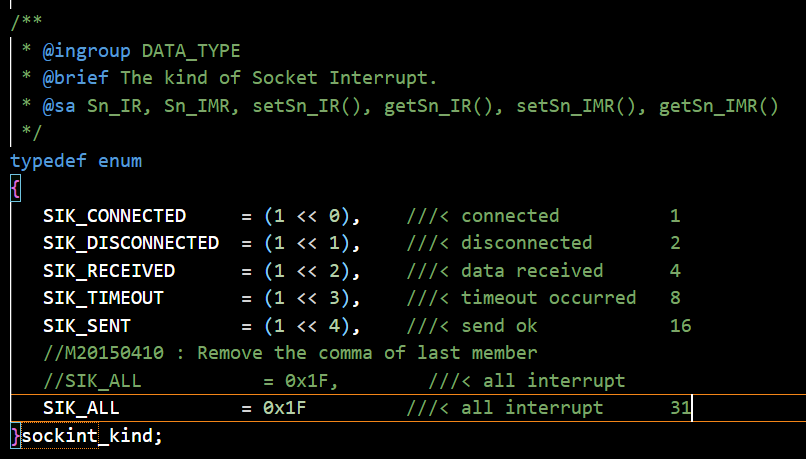The width and height of the screenshot is (806, 459).
Task: Click the number 16 after 'send ok'
Action: pos(681,326)
